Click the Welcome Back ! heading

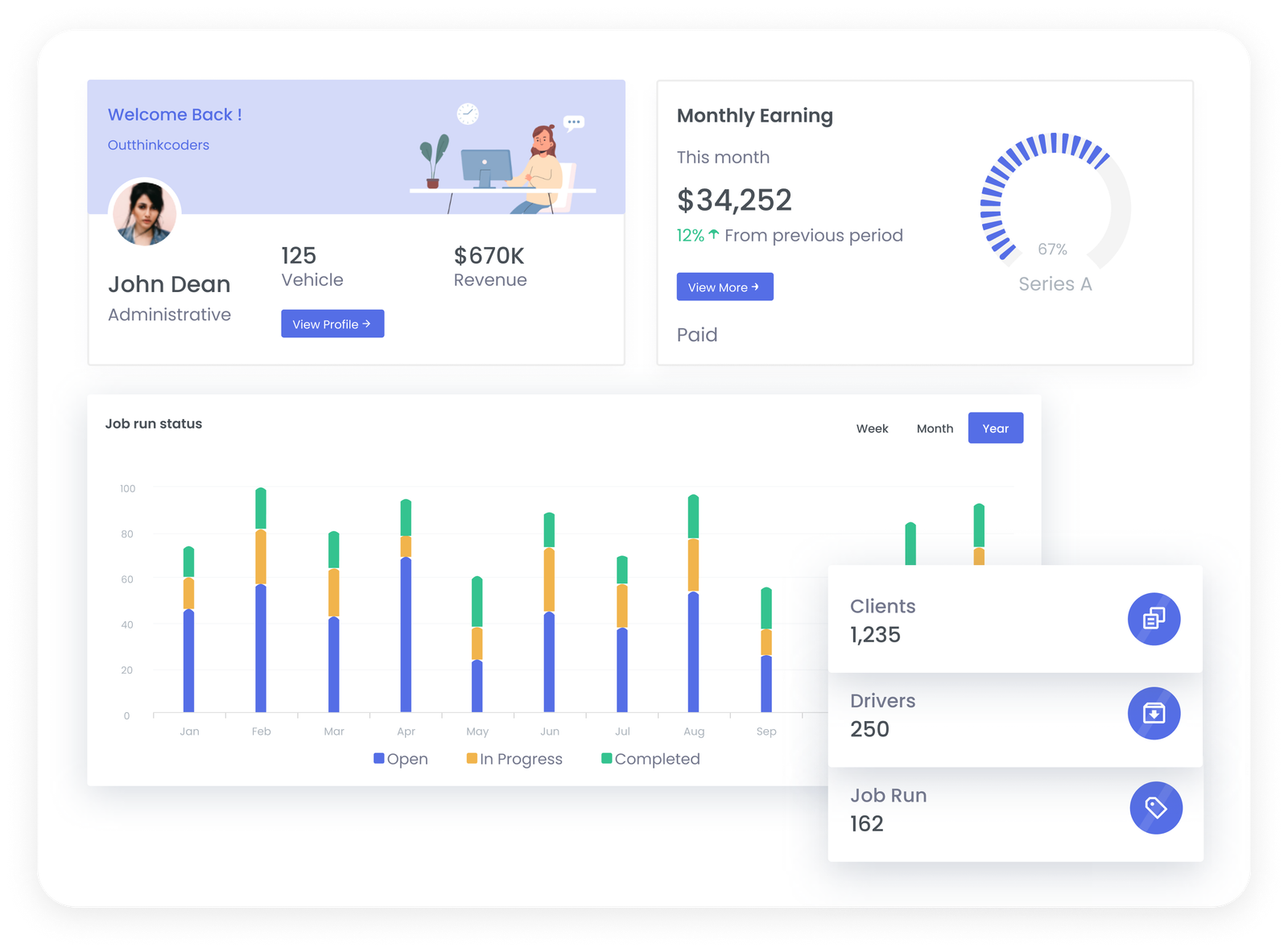(x=175, y=115)
